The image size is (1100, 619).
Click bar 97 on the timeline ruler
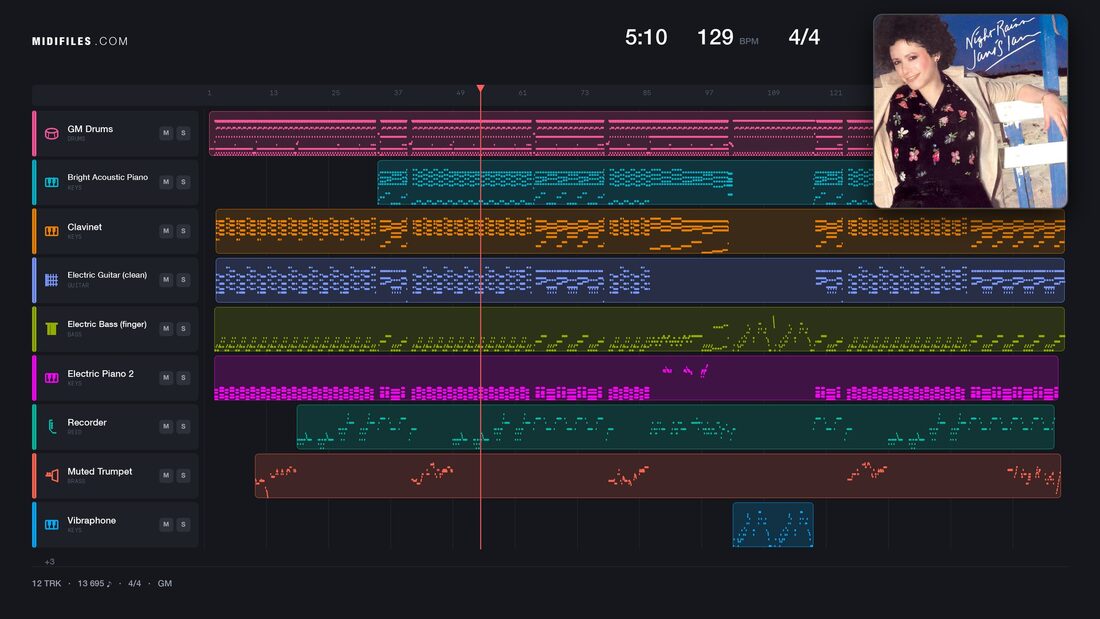click(709, 93)
